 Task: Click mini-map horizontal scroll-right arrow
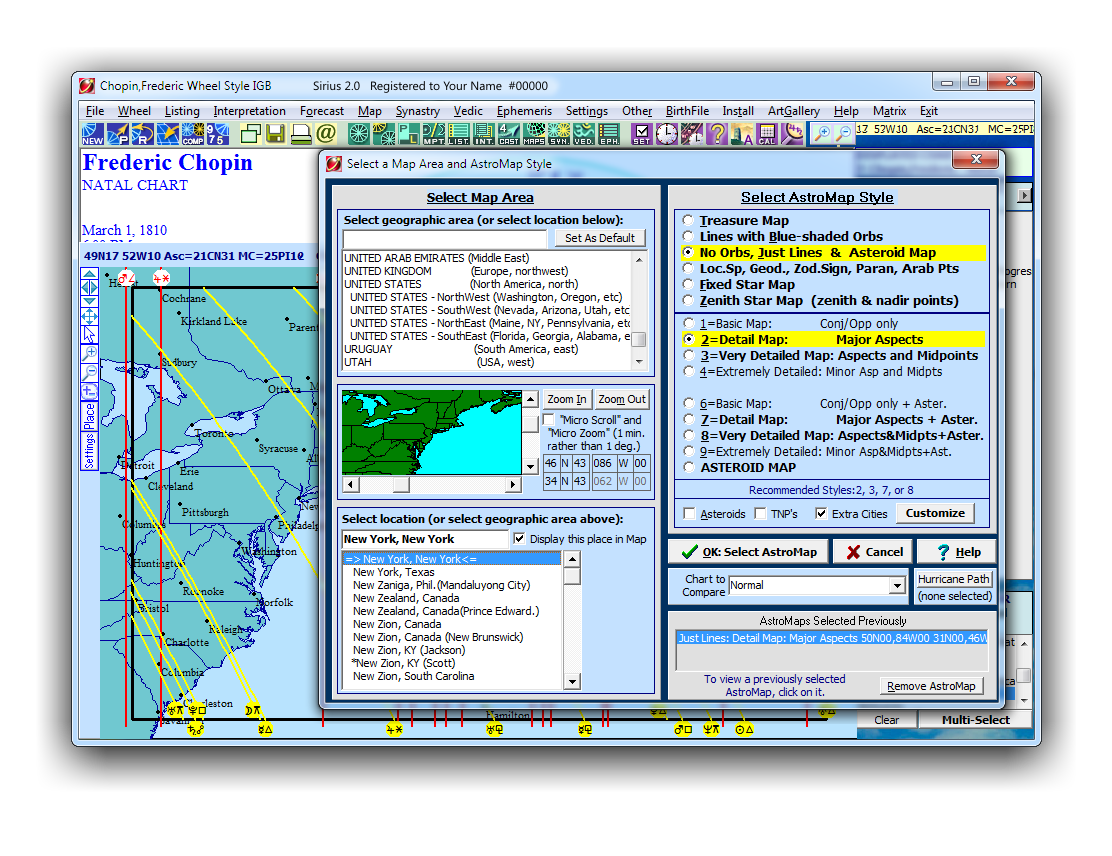point(513,484)
